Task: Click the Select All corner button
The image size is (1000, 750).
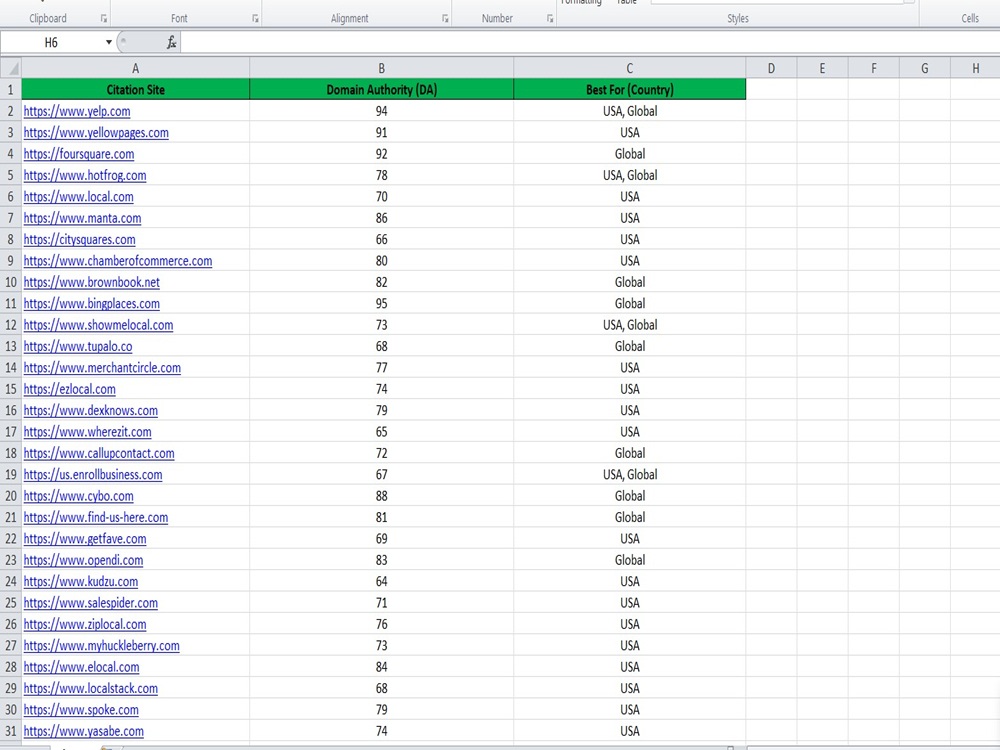Action: (11, 68)
